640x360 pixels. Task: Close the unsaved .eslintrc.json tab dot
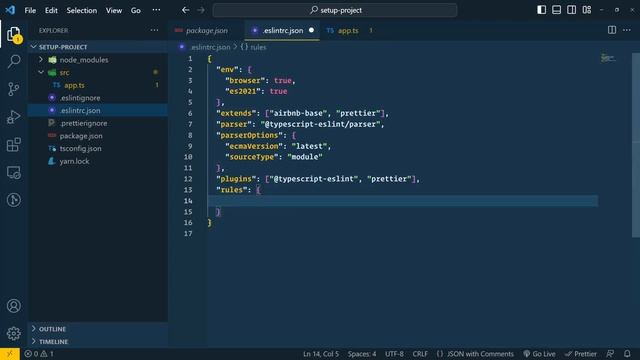pyautogui.click(x=311, y=30)
